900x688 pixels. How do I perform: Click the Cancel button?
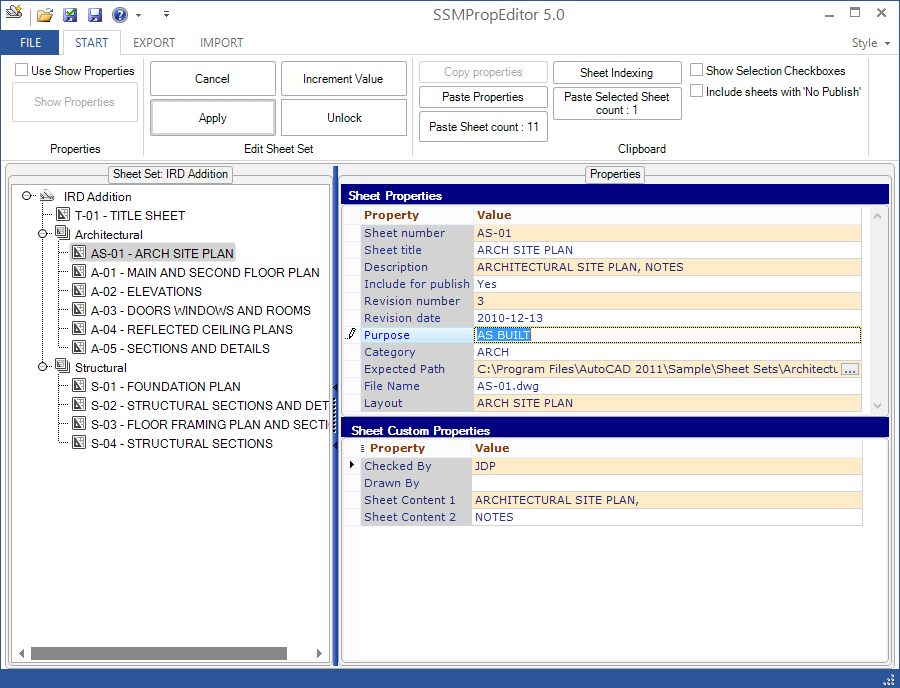212,79
